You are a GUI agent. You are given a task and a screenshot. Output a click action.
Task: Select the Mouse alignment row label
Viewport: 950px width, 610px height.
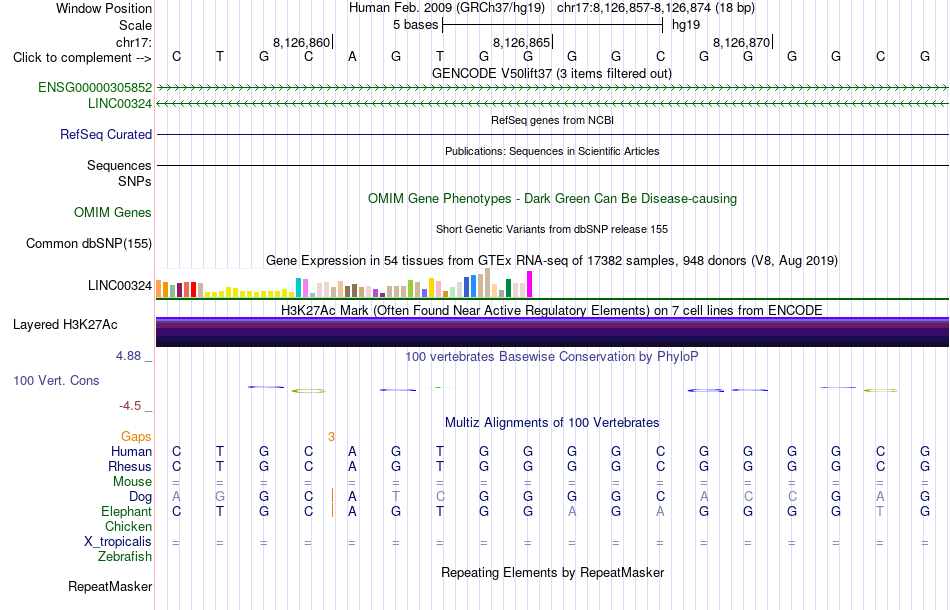click(x=133, y=482)
